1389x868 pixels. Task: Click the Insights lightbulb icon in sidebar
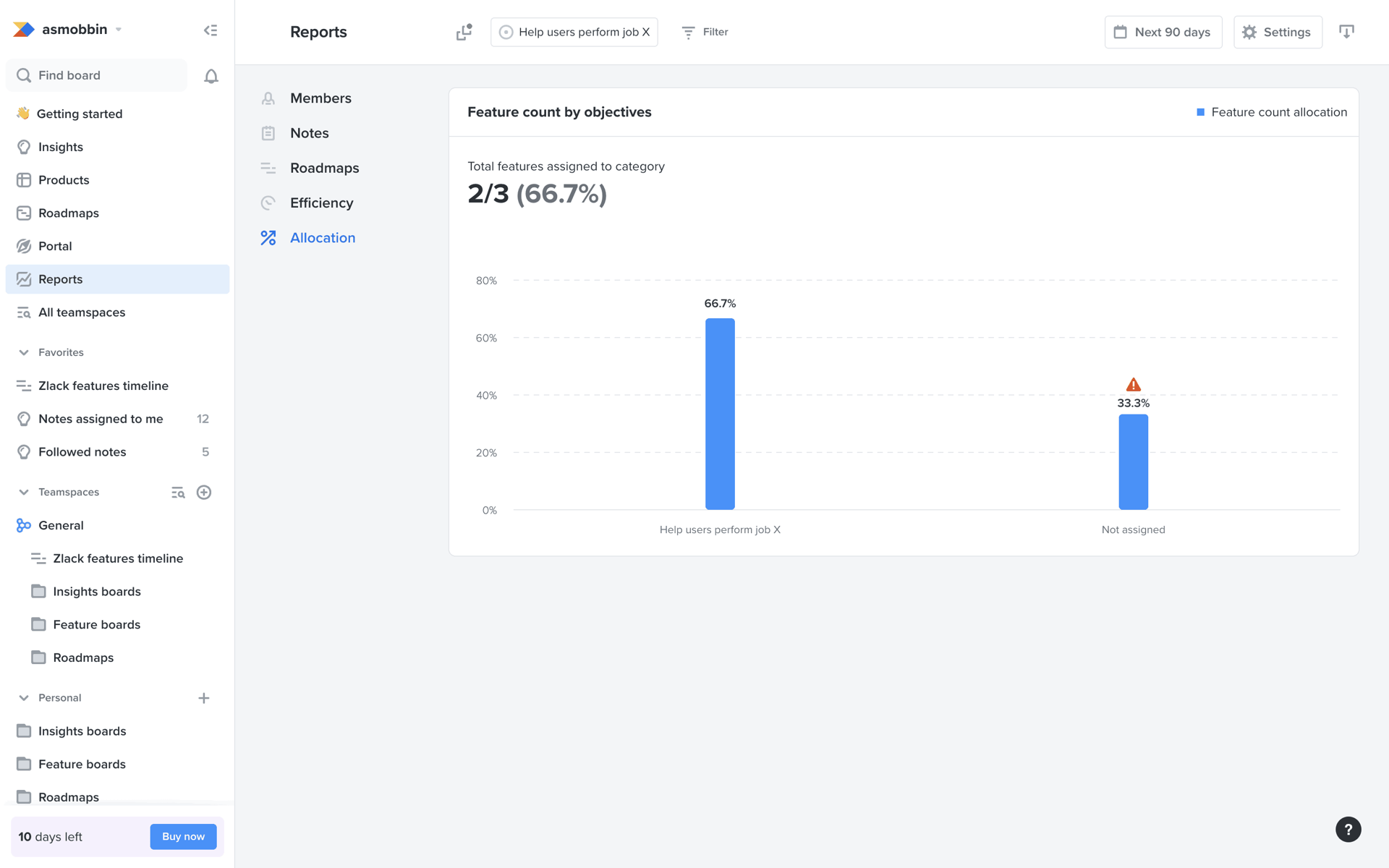(x=24, y=147)
